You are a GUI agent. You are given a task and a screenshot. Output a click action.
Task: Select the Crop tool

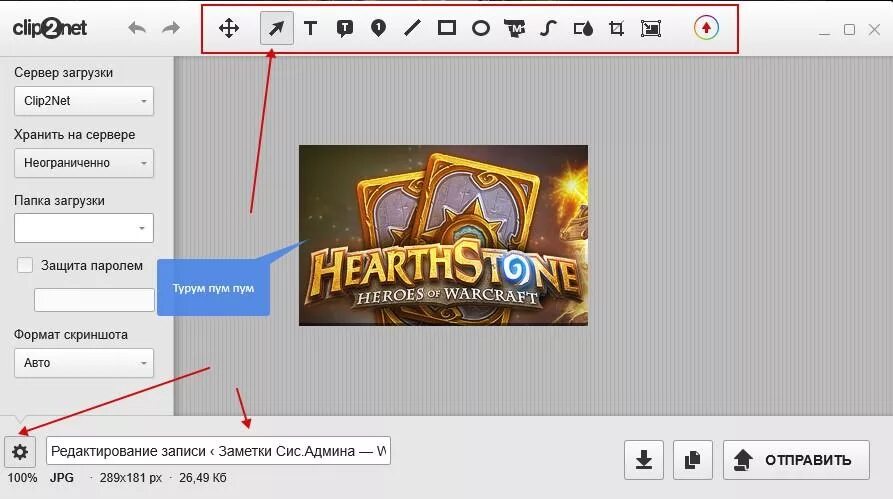click(617, 28)
